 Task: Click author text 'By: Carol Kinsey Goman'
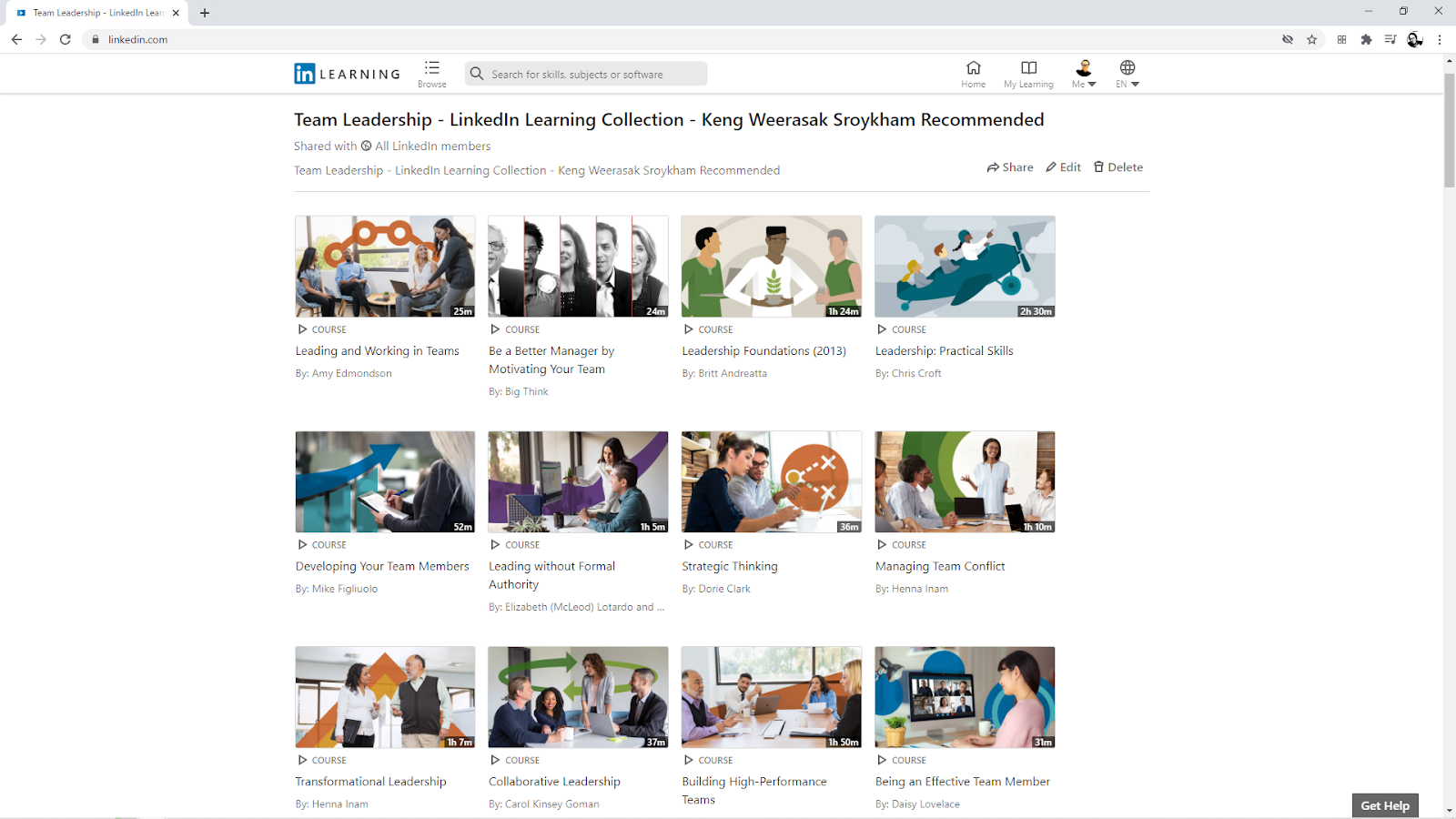click(543, 804)
